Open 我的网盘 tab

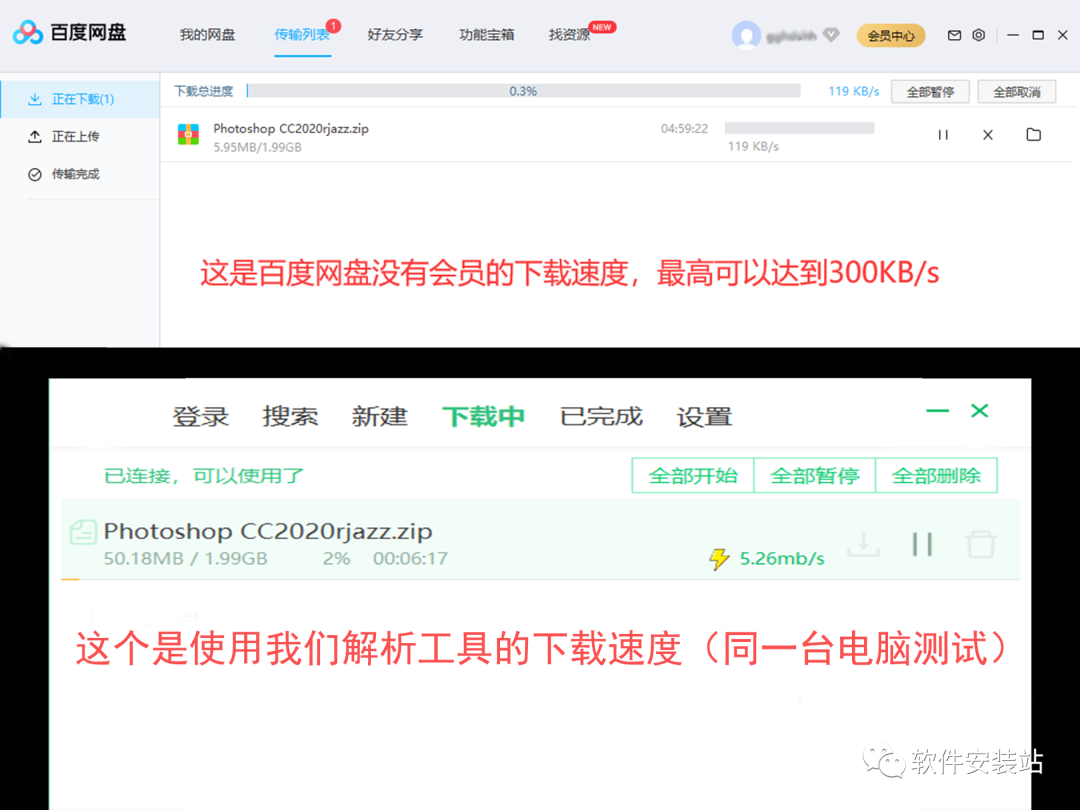[207, 34]
